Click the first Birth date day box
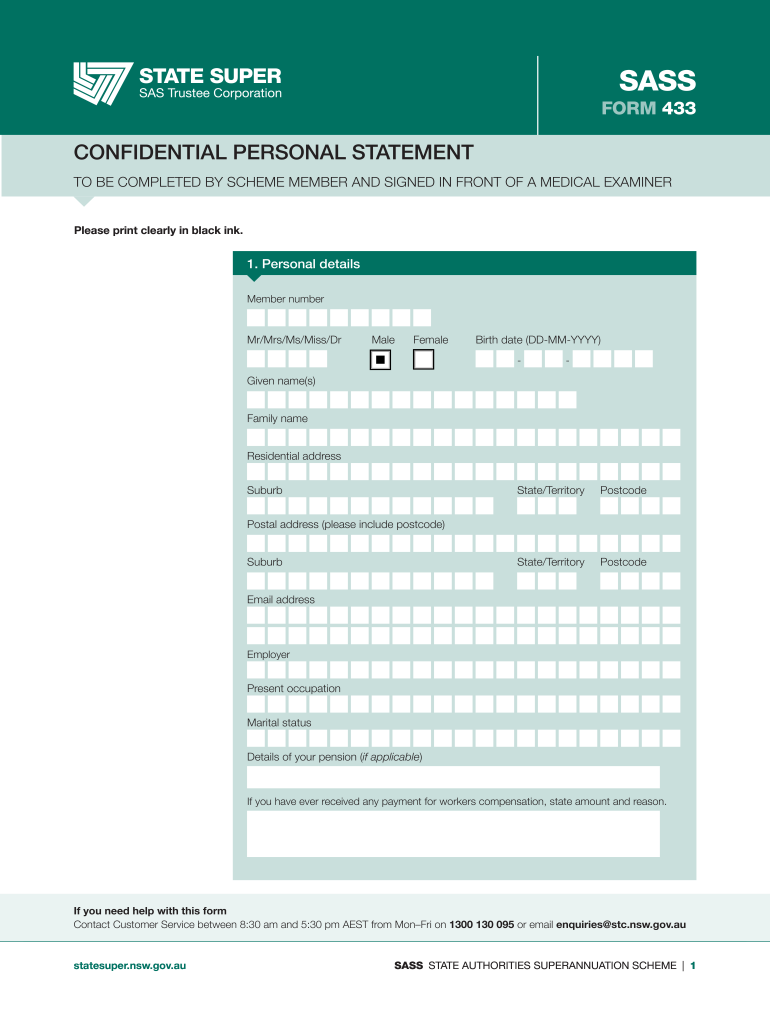 [485, 358]
